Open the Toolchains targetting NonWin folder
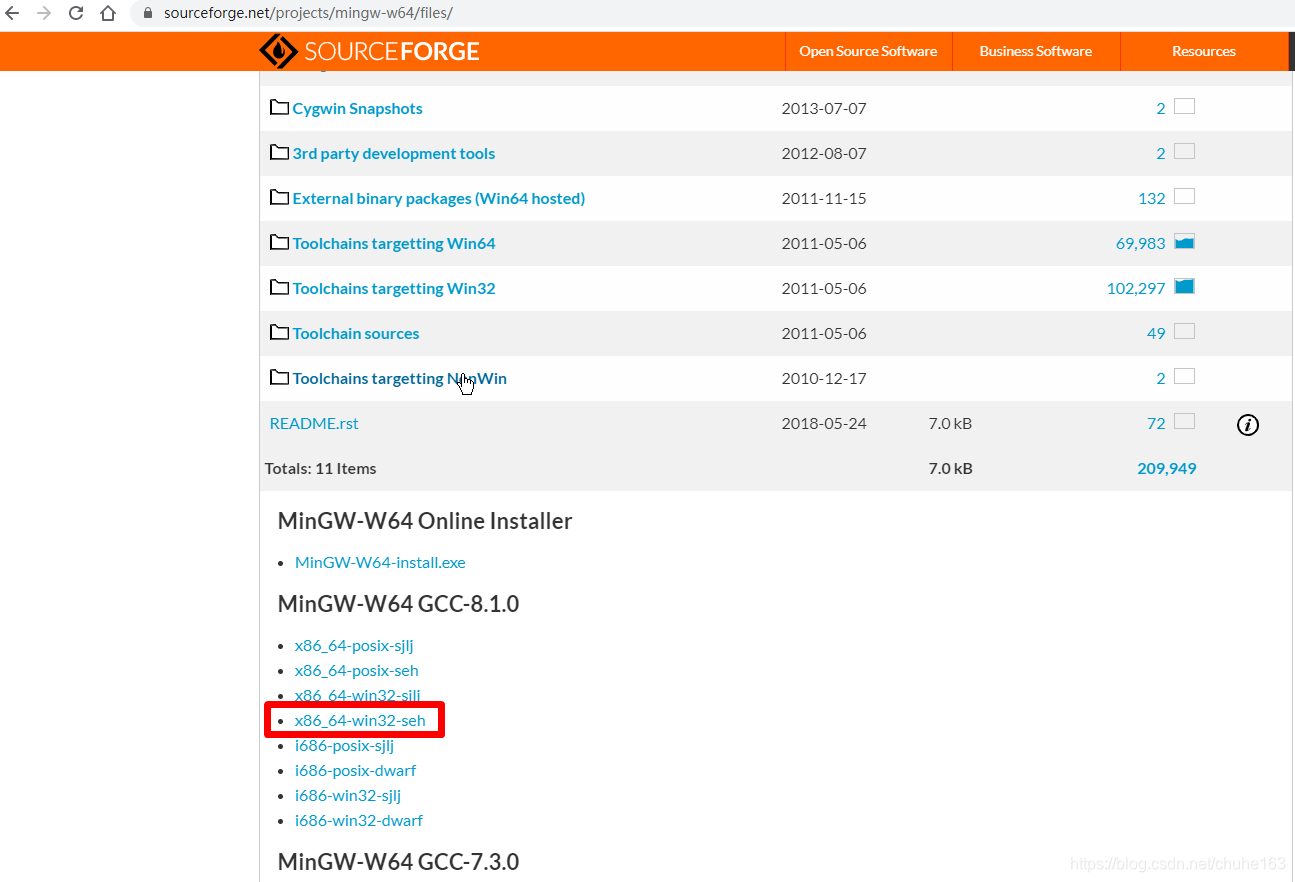This screenshot has width=1295, height=882. tap(399, 378)
